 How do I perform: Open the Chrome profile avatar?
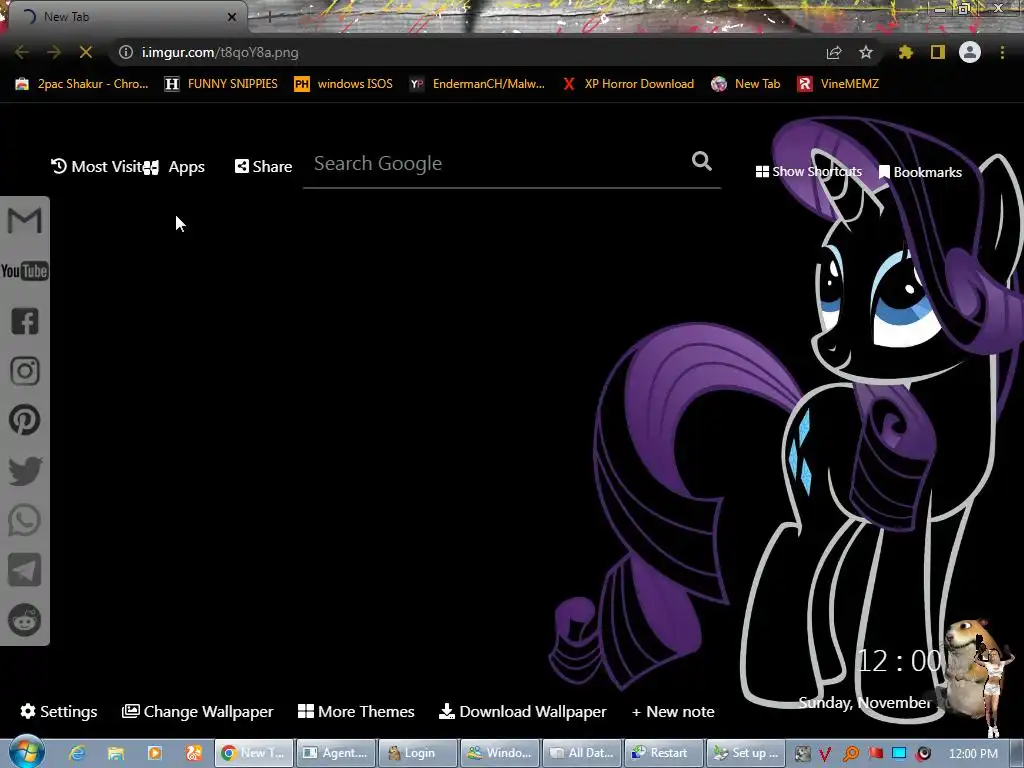(x=970, y=52)
